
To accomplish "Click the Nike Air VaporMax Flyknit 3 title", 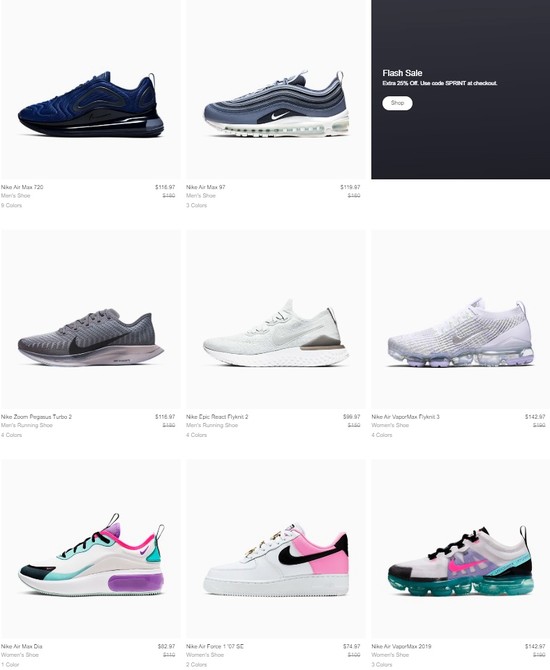I will tap(405, 417).
